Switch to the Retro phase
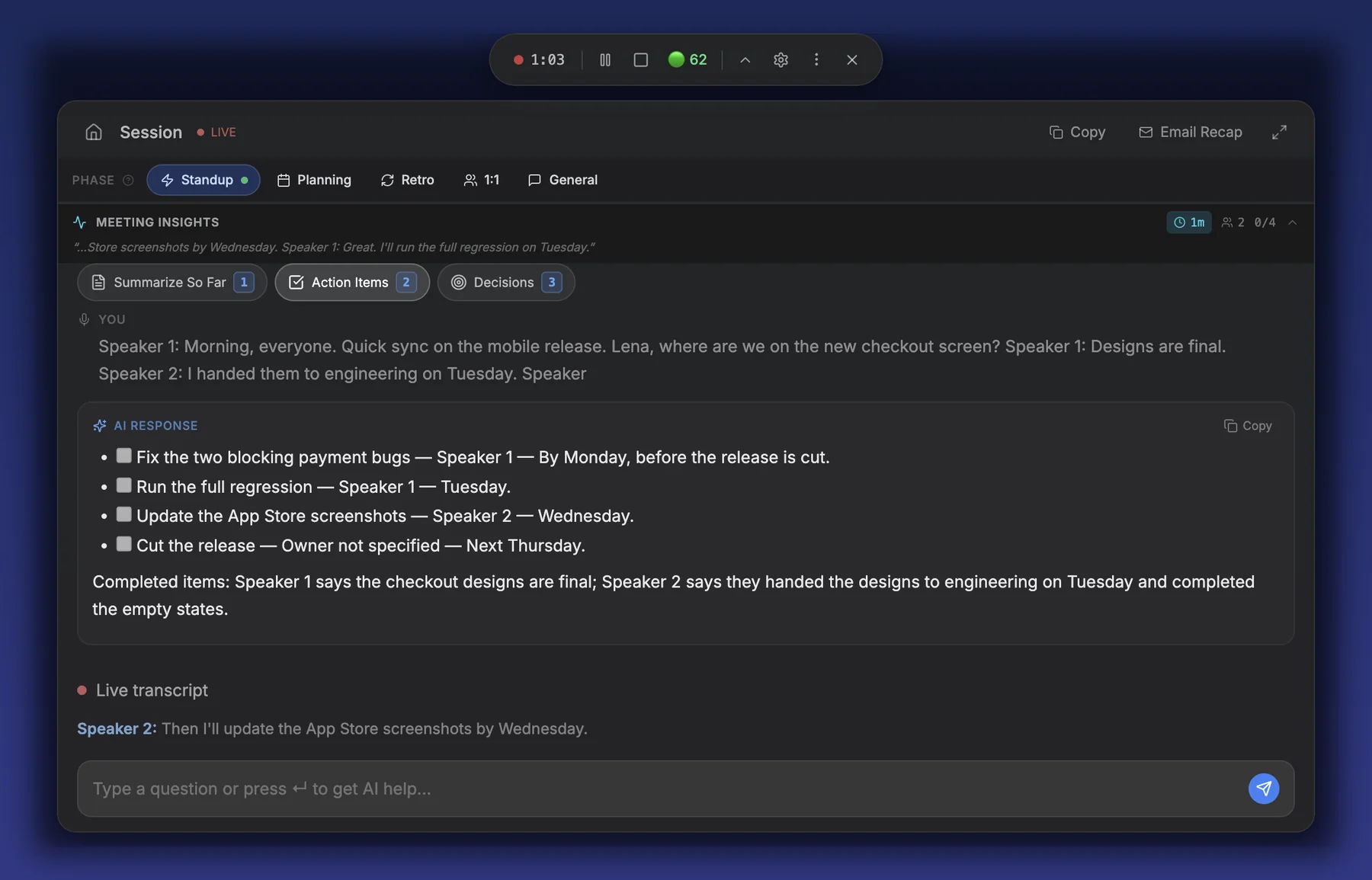1372x880 pixels. [408, 180]
